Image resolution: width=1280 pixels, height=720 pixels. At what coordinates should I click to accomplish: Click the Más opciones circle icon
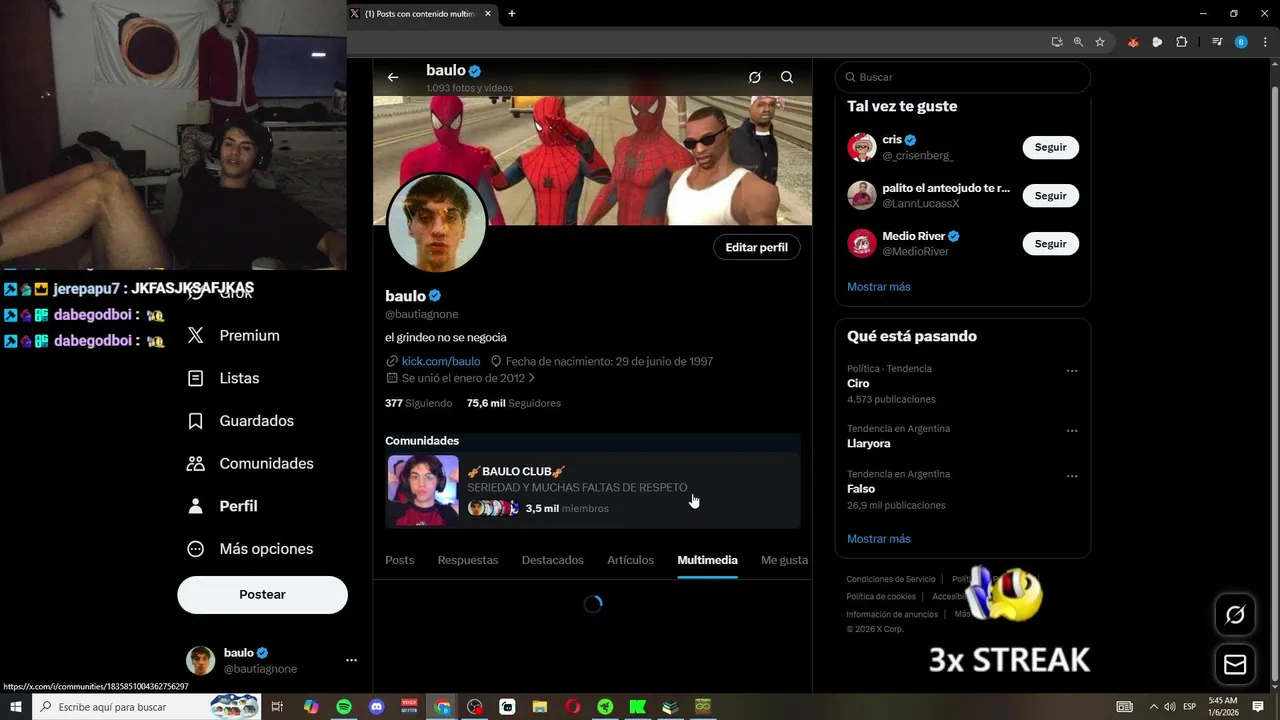tap(196, 549)
